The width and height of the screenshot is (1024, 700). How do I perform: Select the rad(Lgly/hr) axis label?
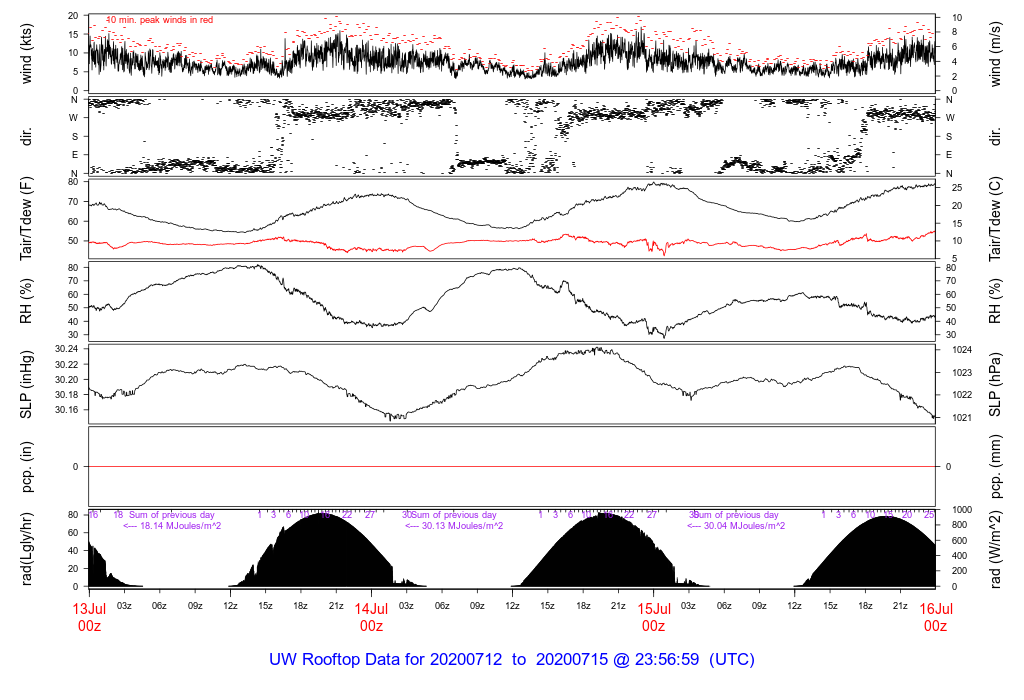tap(28, 548)
